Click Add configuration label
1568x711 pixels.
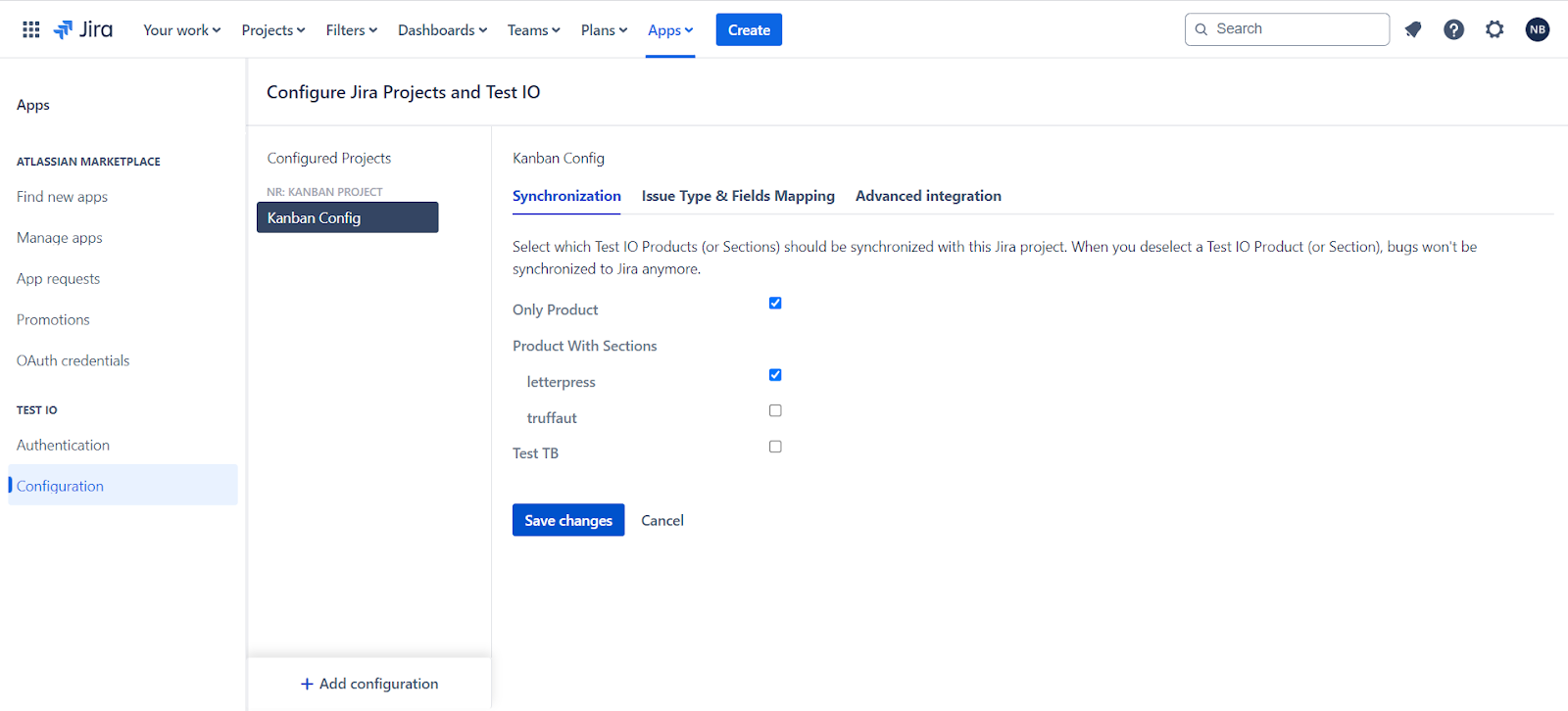point(379,684)
